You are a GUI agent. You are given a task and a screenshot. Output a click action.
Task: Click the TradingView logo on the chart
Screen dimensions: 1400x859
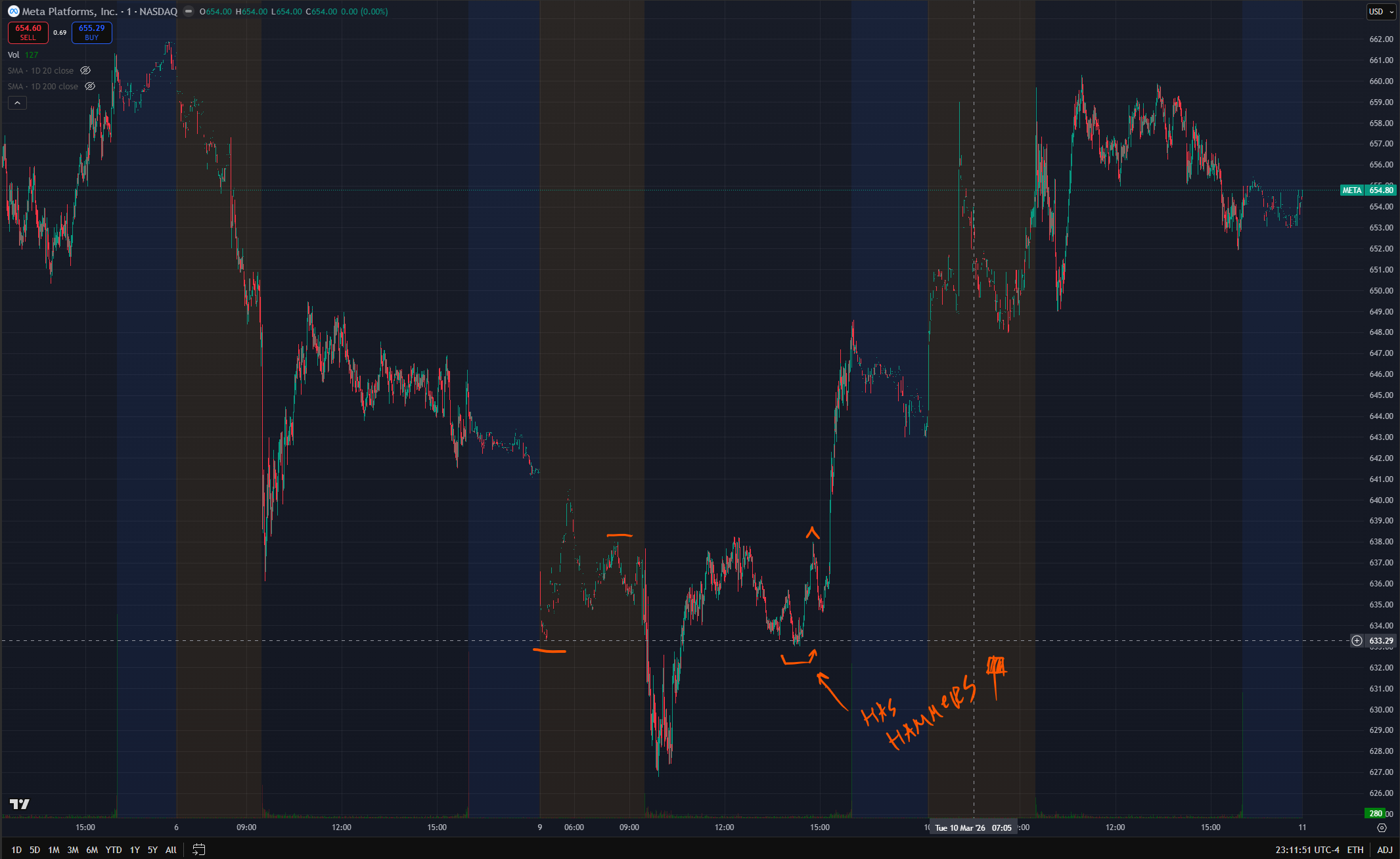(x=20, y=804)
